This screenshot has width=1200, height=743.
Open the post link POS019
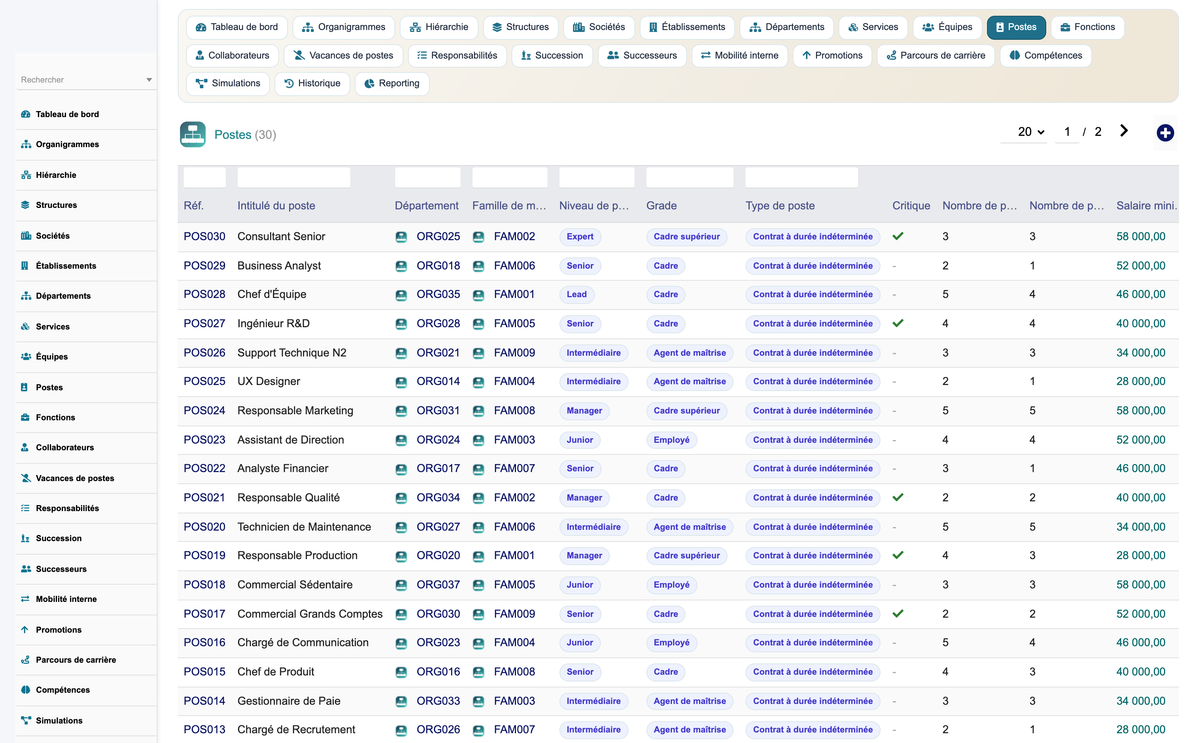[205, 556]
